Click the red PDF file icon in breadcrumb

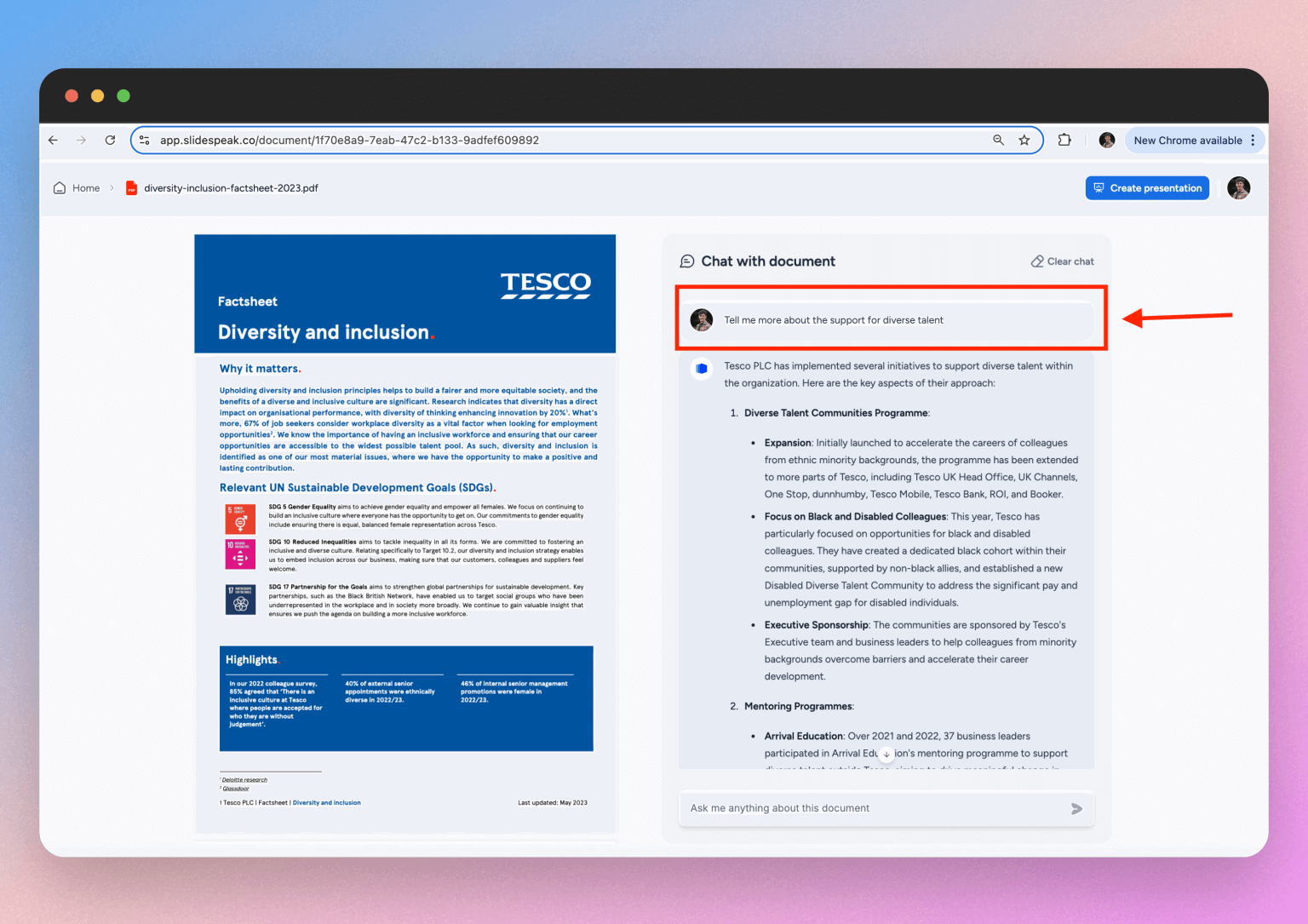(131, 187)
